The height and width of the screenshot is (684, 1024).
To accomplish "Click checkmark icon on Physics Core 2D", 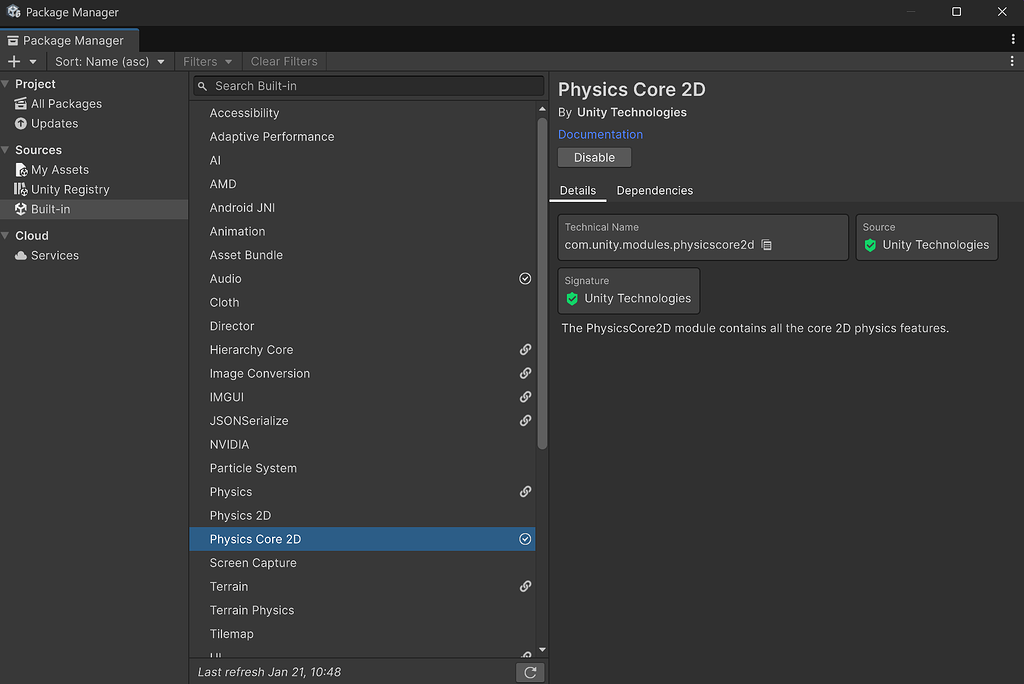I will pyautogui.click(x=525, y=539).
